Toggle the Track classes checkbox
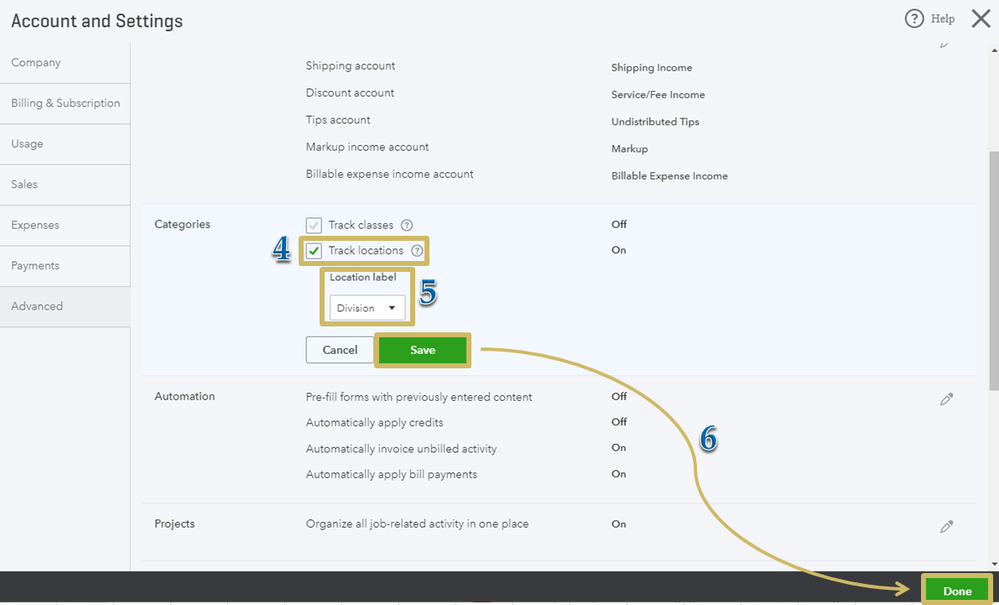Viewport: 999px width, 605px height. (314, 225)
